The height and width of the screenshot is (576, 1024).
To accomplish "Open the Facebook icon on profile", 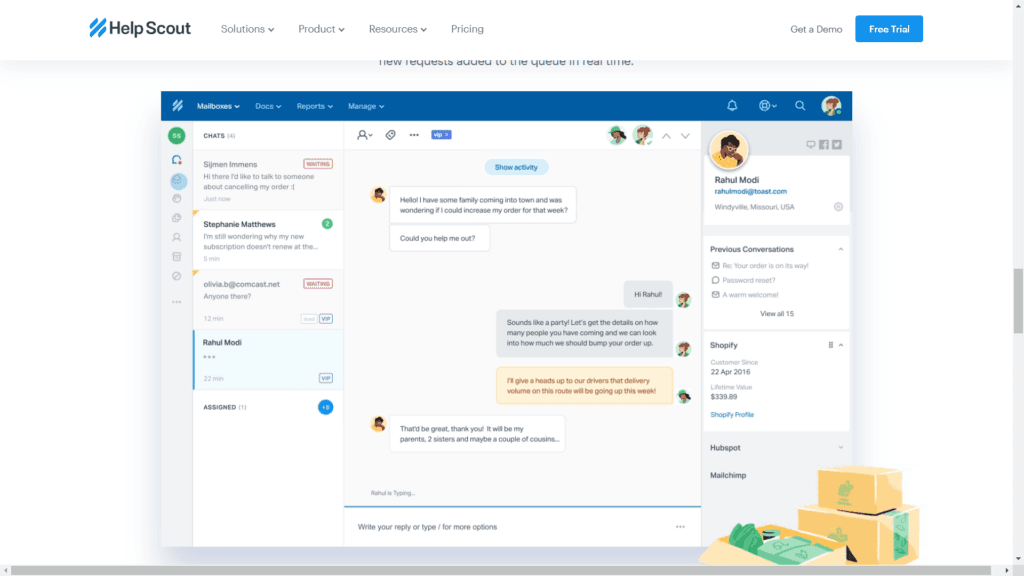I will (x=824, y=144).
